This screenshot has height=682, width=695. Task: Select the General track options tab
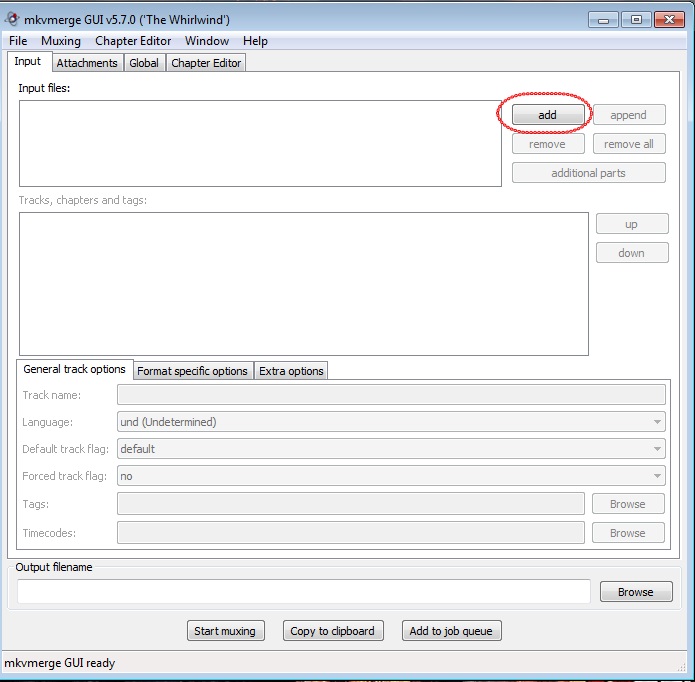75,369
